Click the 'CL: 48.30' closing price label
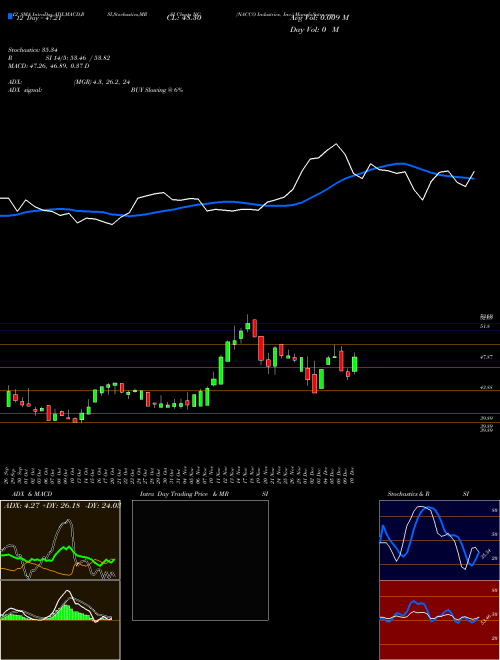Screen dimensions: 500x660 184,18
